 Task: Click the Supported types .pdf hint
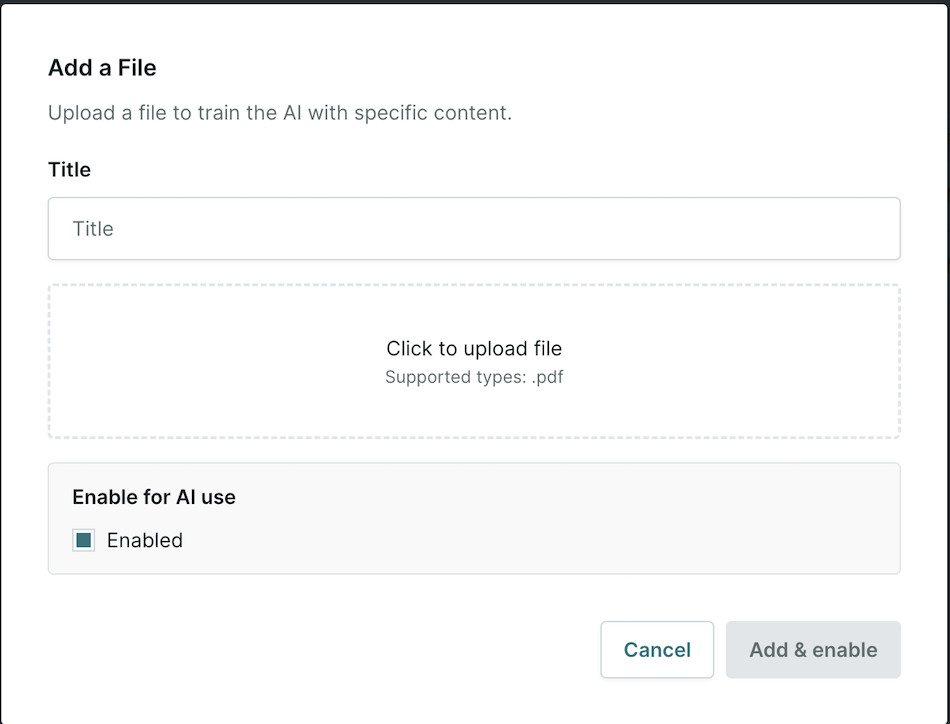pyautogui.click(x=474, y=377)
